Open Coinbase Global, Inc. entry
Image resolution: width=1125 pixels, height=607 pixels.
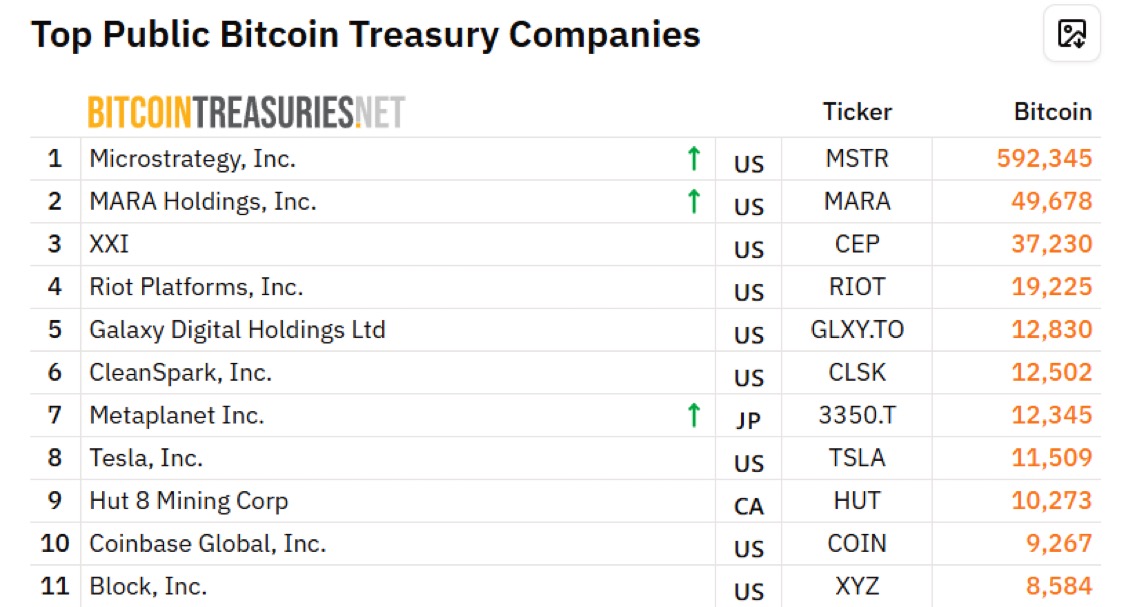pyautogui.click(x=207, y=544)
